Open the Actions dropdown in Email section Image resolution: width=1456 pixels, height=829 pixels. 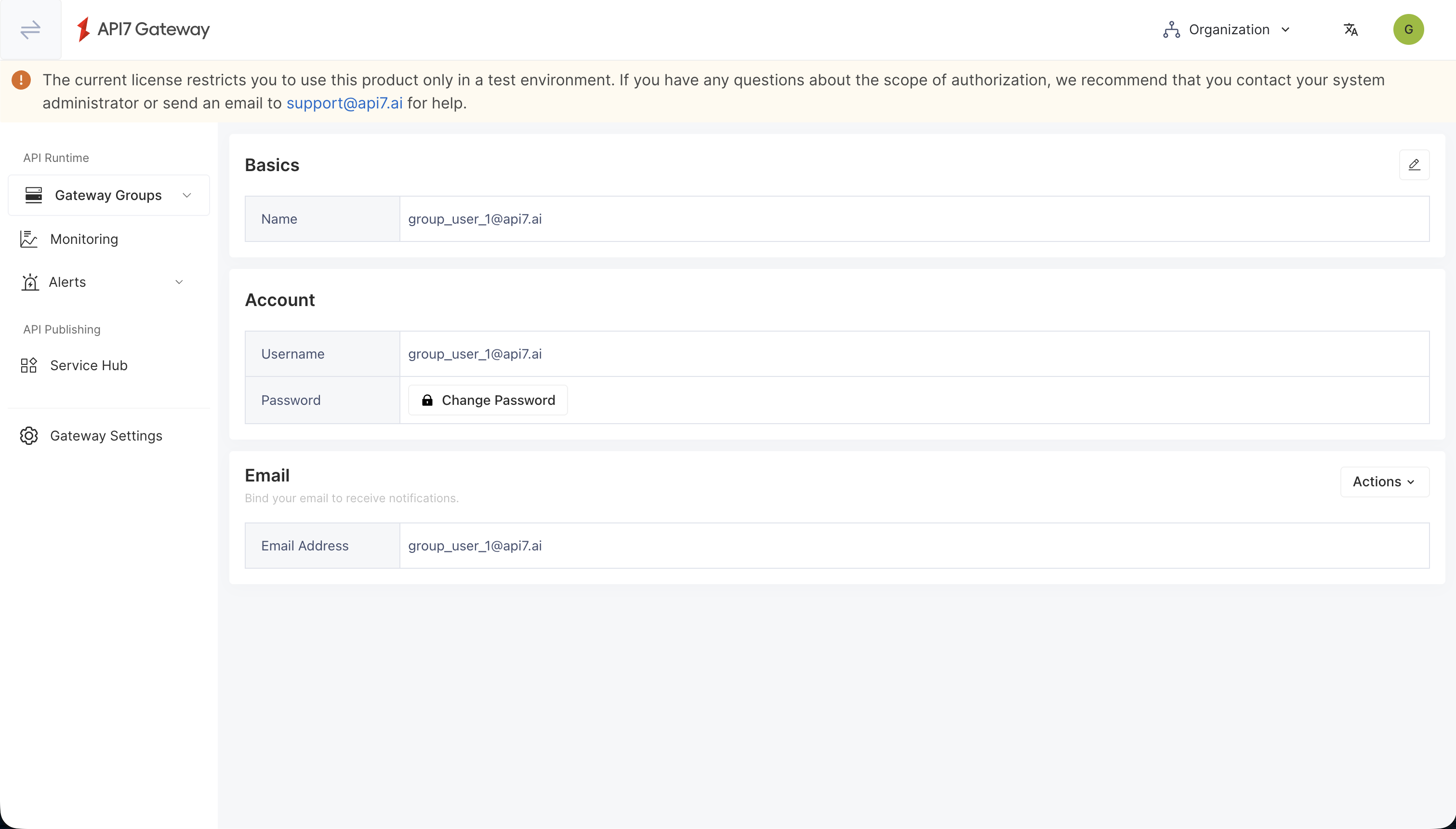pyautogui.click(x=1384, y=481)
